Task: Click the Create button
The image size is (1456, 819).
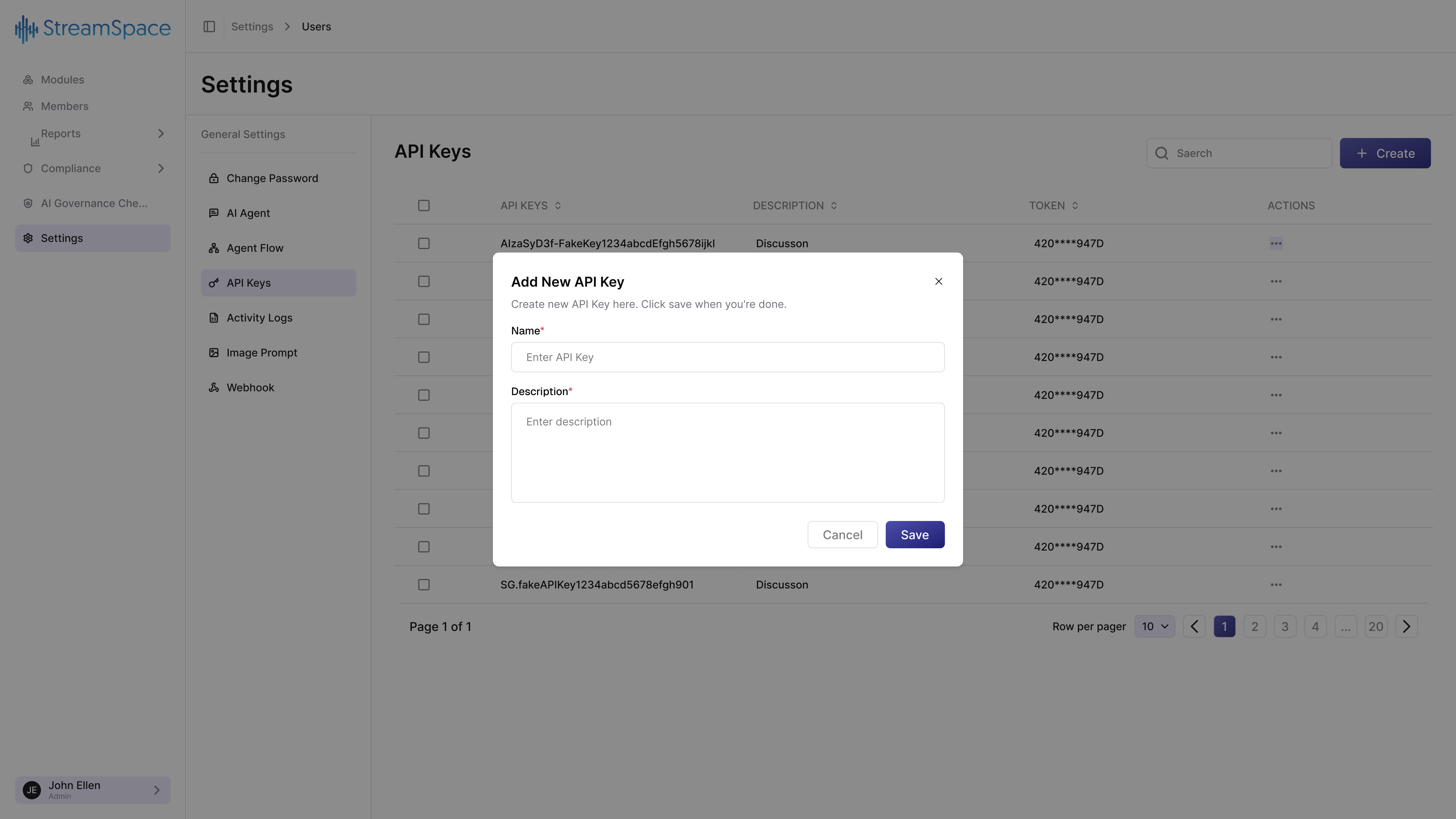Action: click(x=1385, y=153)
